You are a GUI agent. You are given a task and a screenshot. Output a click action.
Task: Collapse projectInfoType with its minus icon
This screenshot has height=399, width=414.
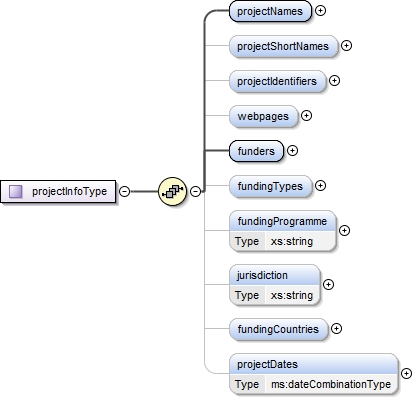124,191
